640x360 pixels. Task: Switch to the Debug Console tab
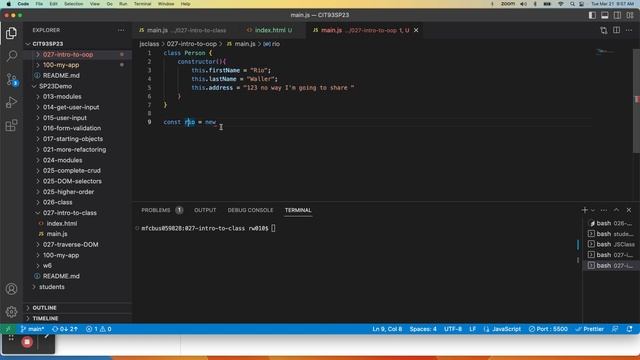coord(250,210)
